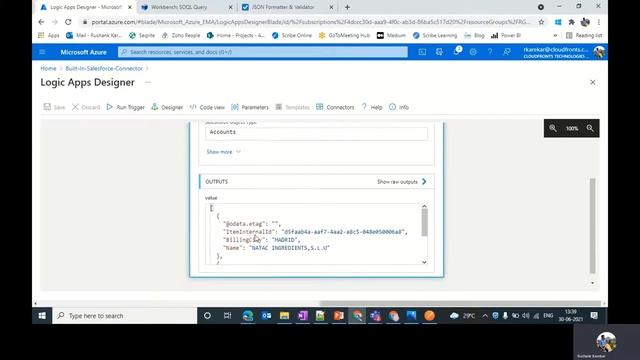The height and width of the screenshot is (360, 640).
Task: Click the Built-In-Salesforce-Connector breadcrumb
Action: click(x=104, y=69)
